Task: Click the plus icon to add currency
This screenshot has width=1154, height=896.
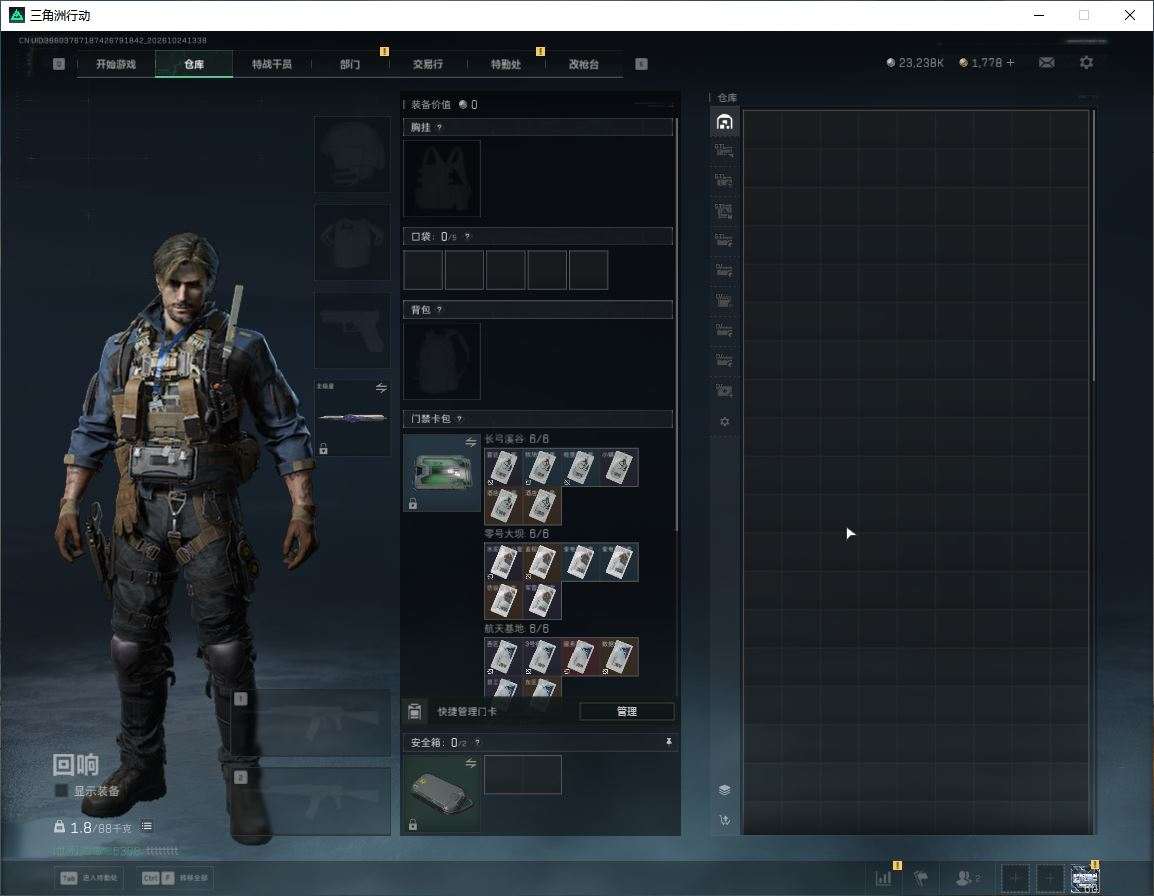Action: click(x=1010, y=63)
